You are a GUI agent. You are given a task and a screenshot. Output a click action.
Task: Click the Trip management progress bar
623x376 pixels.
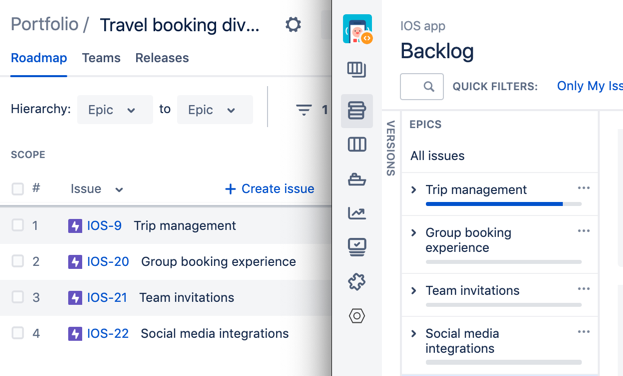pyautogui.click(x=503, y=204)
